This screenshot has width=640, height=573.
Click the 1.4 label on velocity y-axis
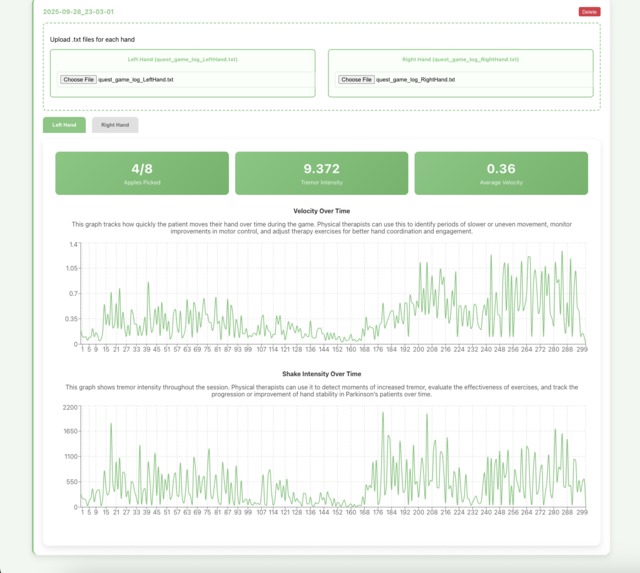73,244
